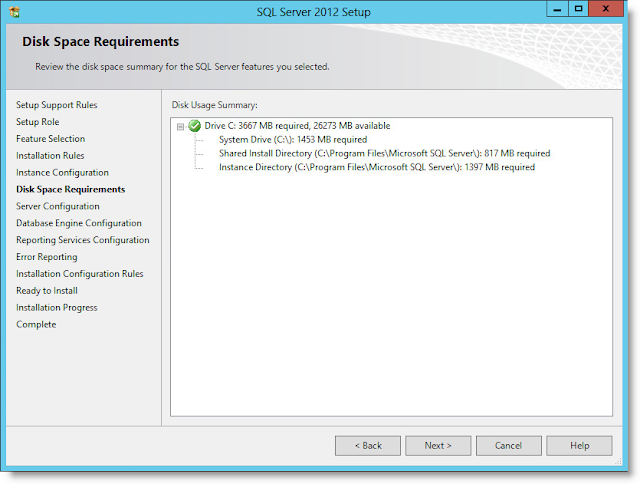Go back with the Back button
The image size is (640, 484).
pos(368,446)
